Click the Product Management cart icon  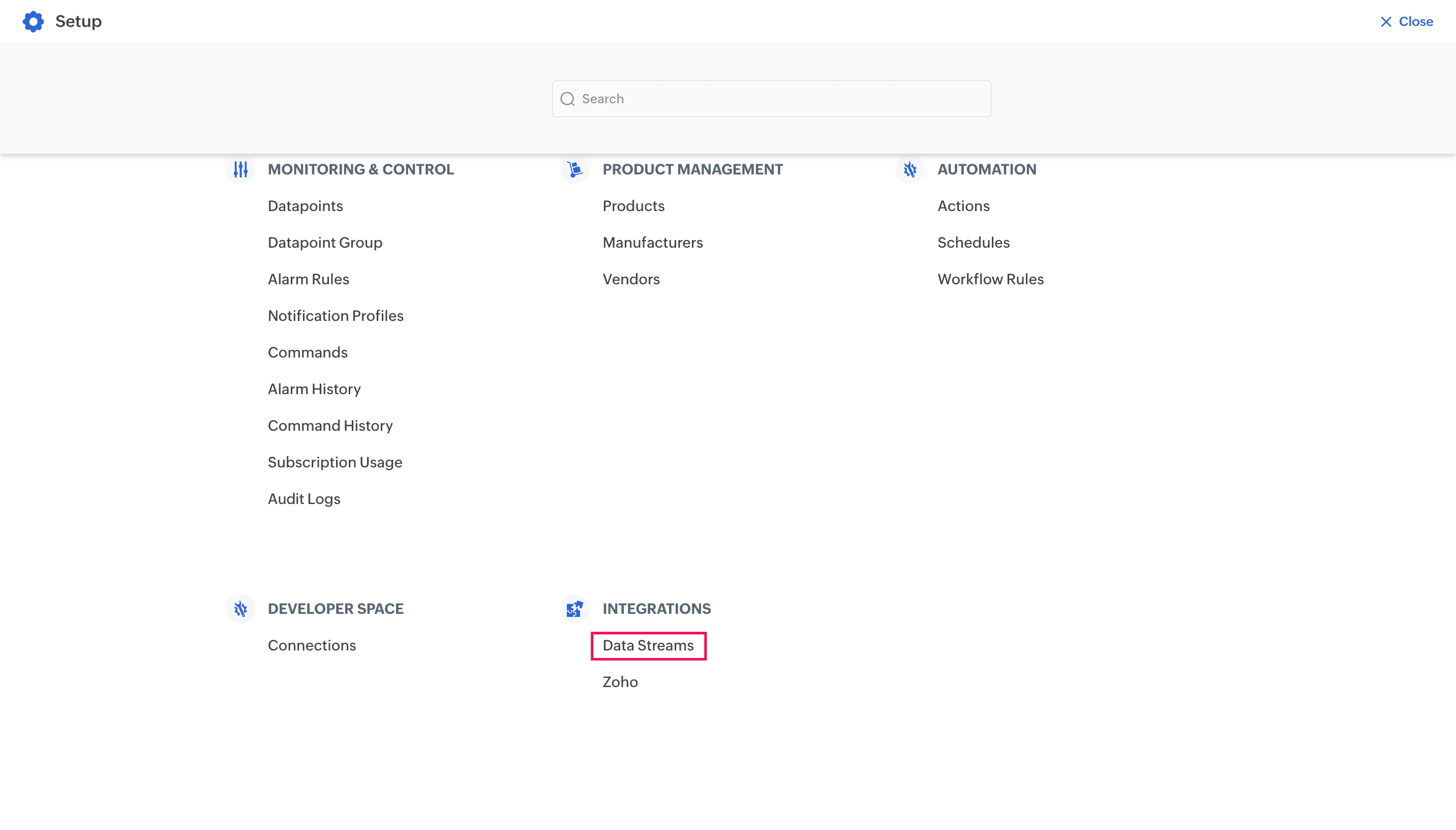pos(575,169)
